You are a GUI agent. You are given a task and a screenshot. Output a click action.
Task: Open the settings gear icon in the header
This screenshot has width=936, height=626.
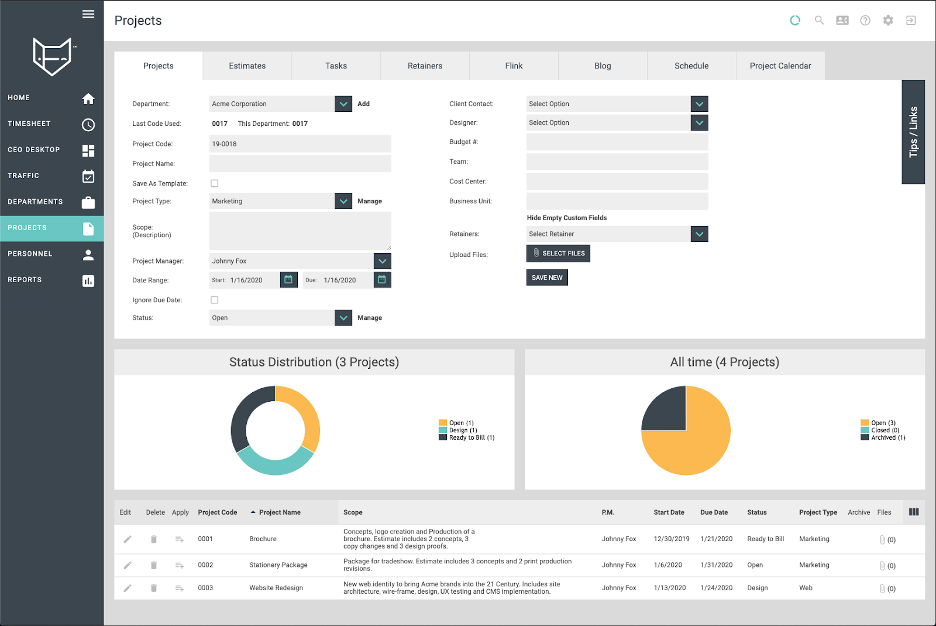click(x=888, y=20)
